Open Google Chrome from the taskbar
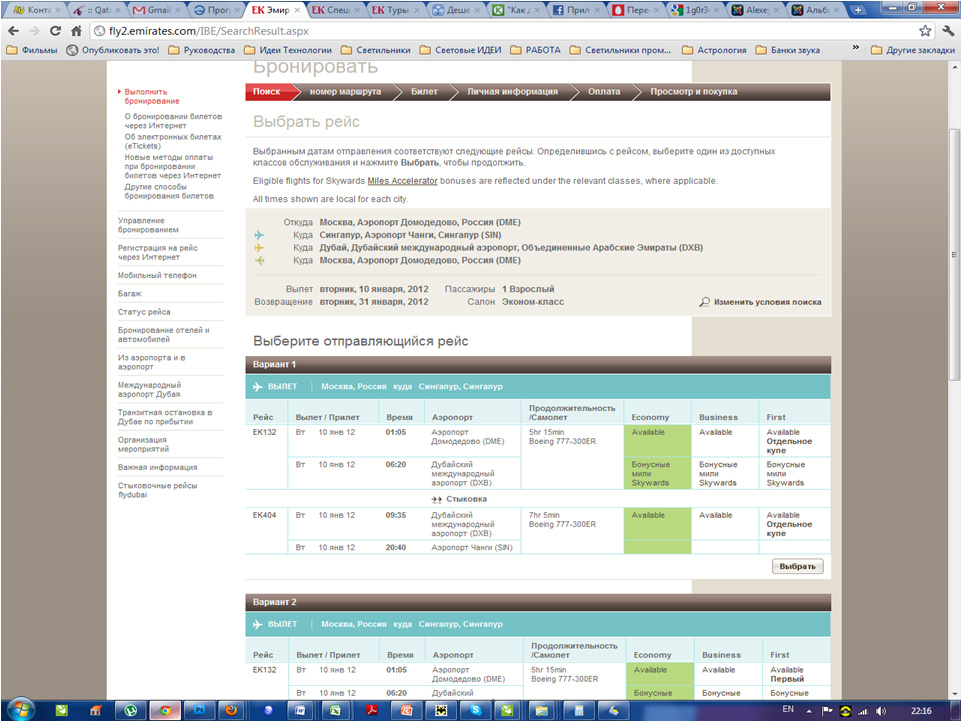 click(164, 711)
